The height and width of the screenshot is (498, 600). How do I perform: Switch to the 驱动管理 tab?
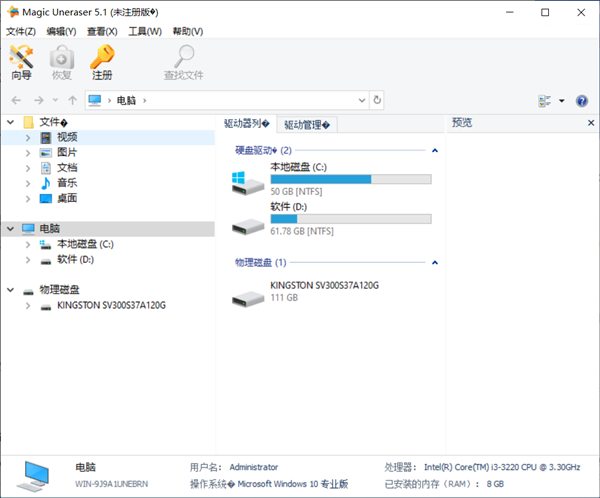pos(310,125)
